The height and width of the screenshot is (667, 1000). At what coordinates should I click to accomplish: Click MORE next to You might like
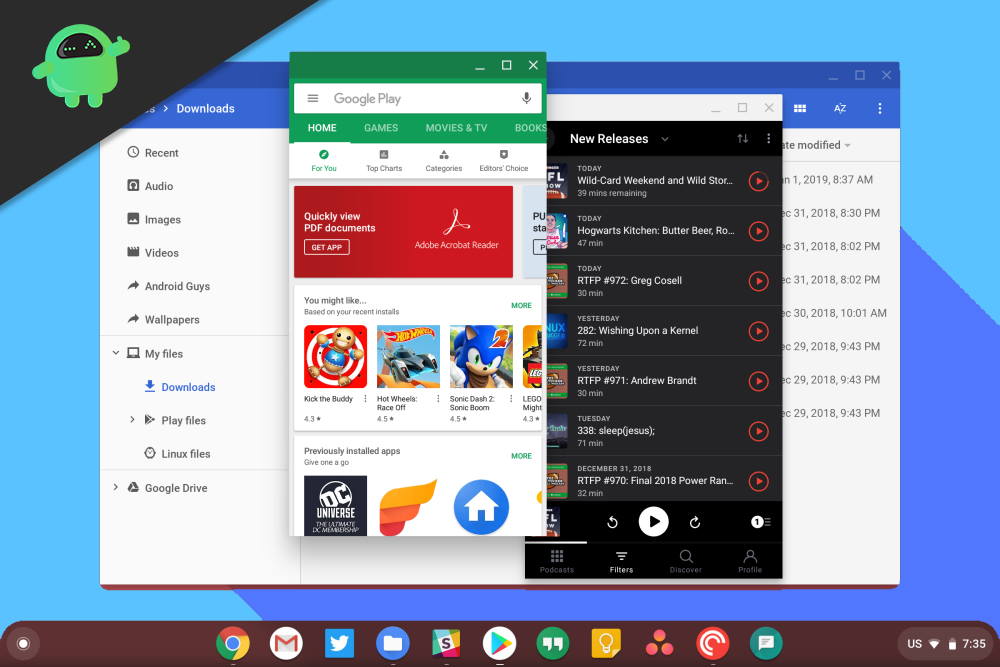pyautogui.click(x=521, y=305)
